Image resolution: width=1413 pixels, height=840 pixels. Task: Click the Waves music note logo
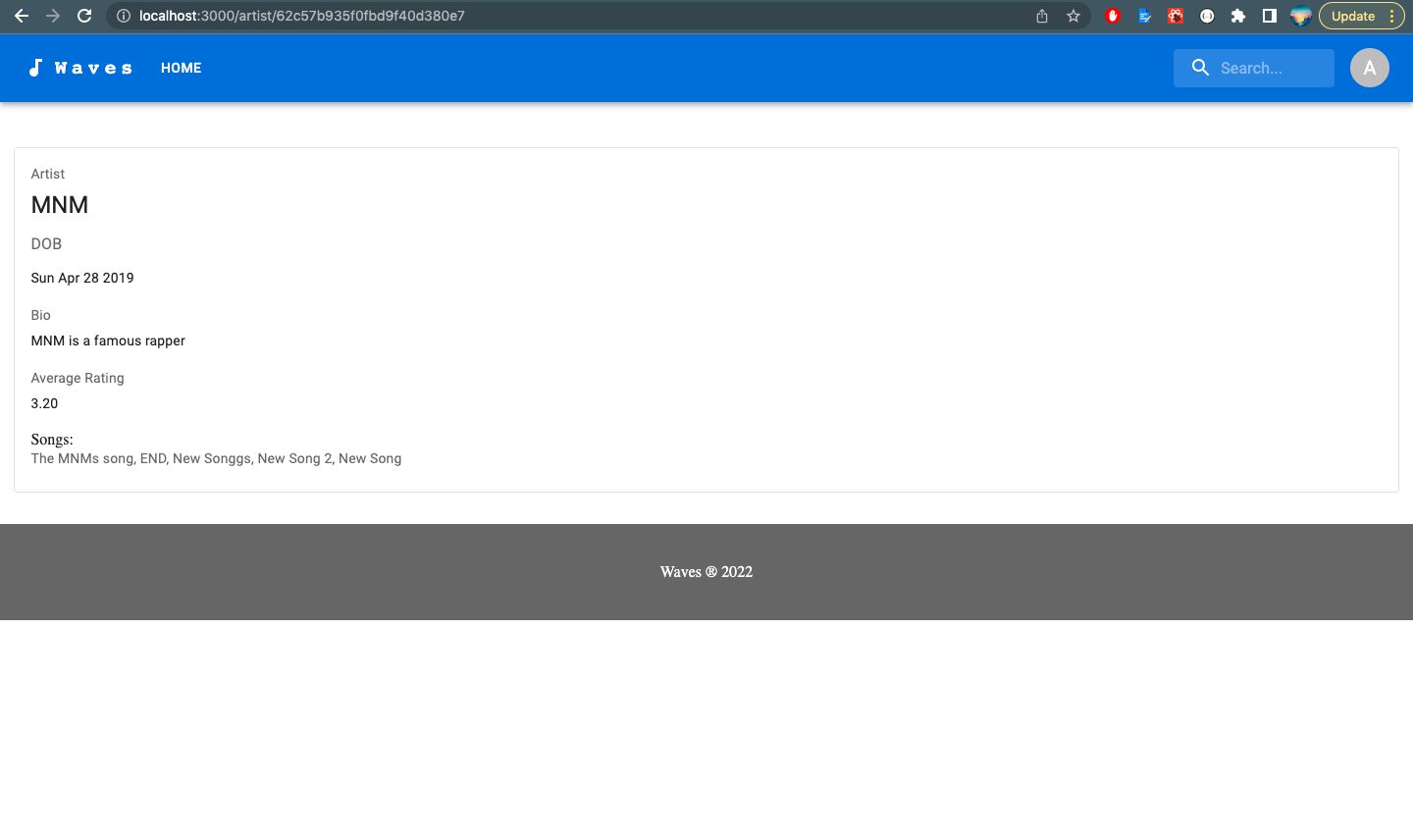pyautogui.click(x=36, y=67)
